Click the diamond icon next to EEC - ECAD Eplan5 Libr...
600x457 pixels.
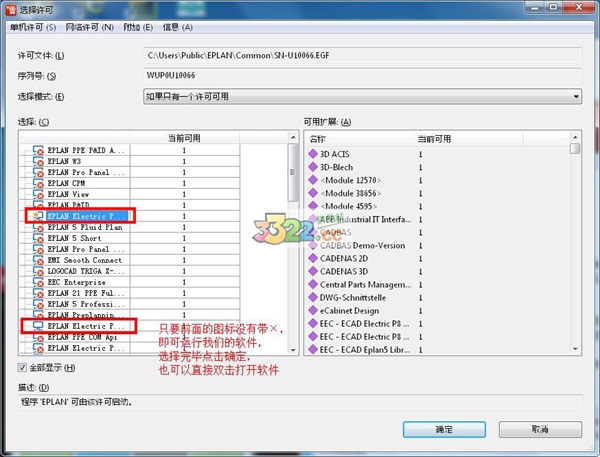pyautogui.click(x=313, y=349)
